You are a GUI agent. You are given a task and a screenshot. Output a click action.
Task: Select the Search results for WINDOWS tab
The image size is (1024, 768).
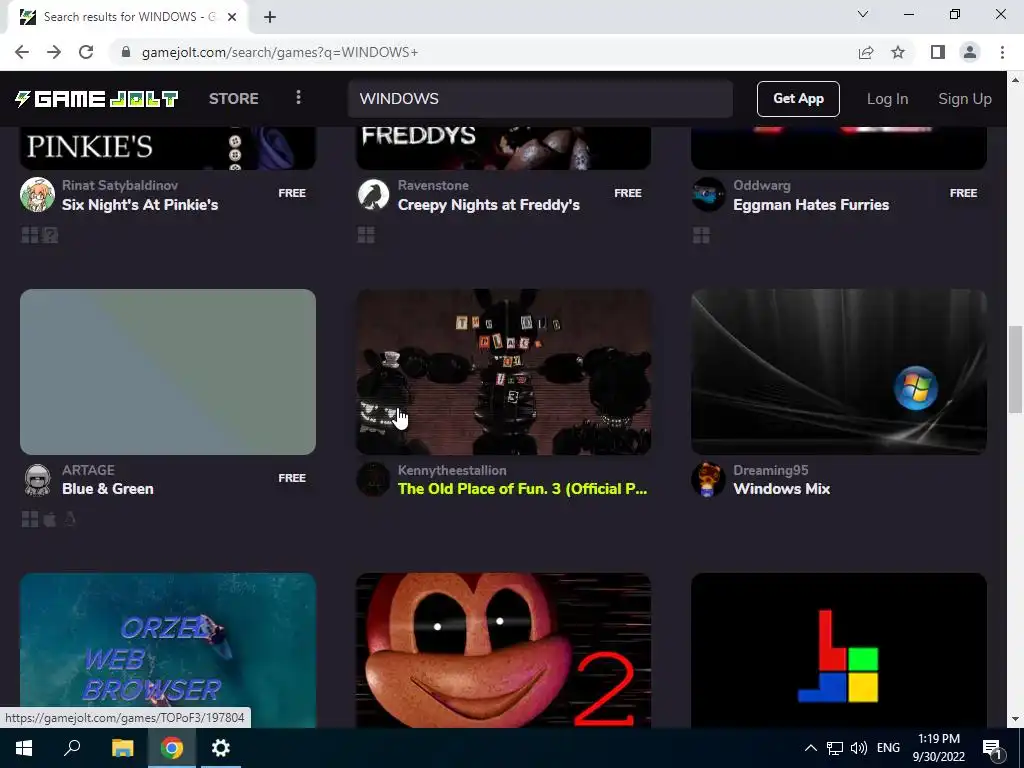[x=127, y=17]
